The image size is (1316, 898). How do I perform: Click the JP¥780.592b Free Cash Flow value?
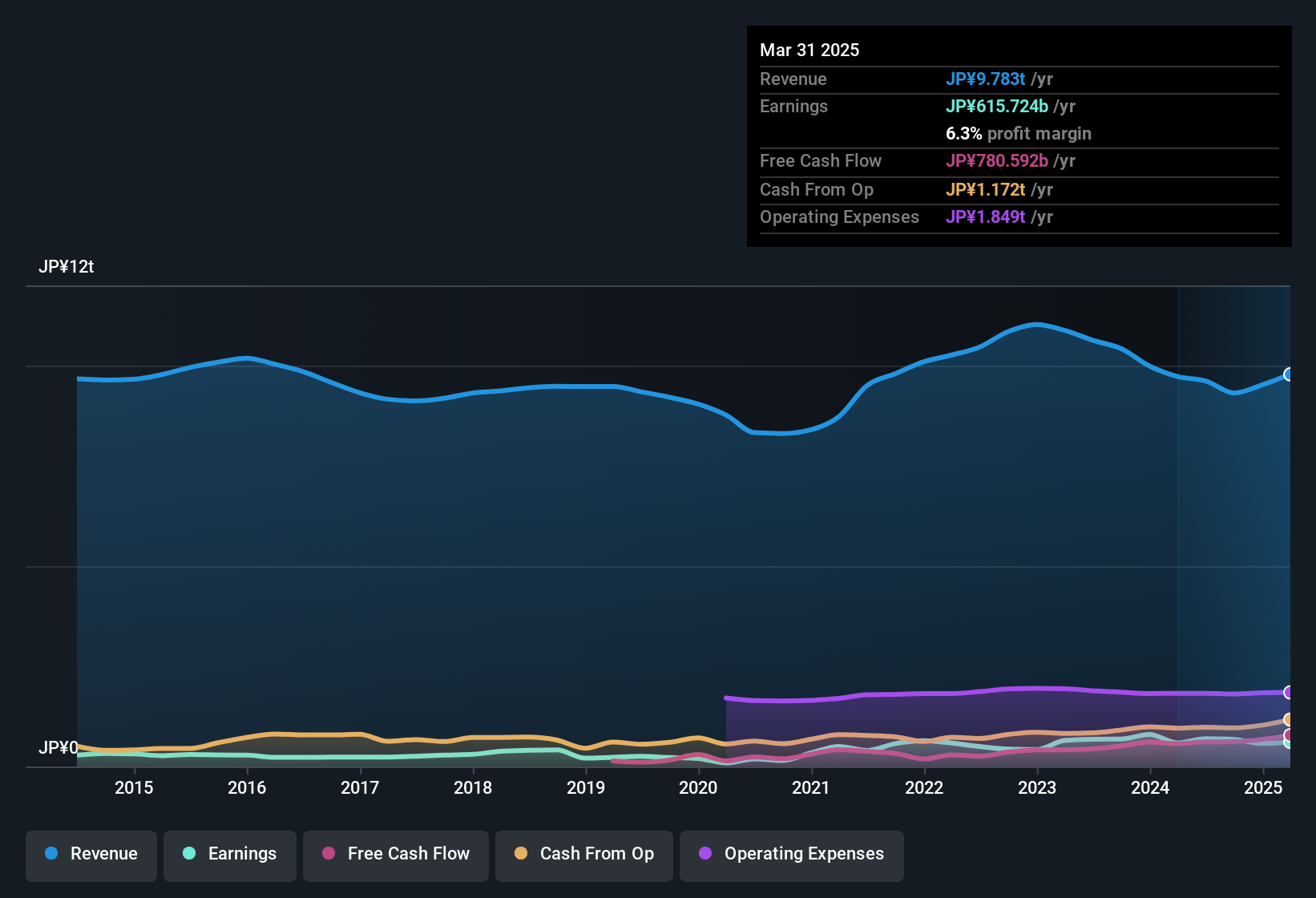(998, 161)
